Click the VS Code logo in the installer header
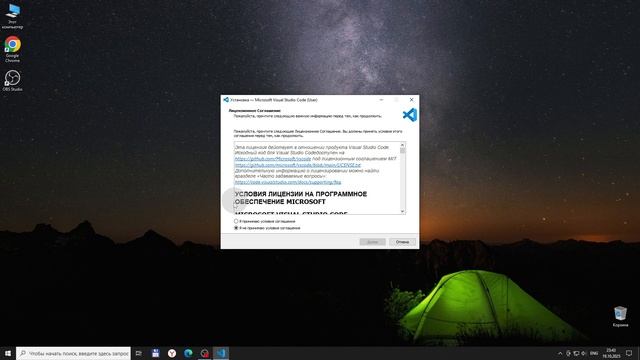The height and width of the screenshot is (360, 640). (x=410, y=115)
